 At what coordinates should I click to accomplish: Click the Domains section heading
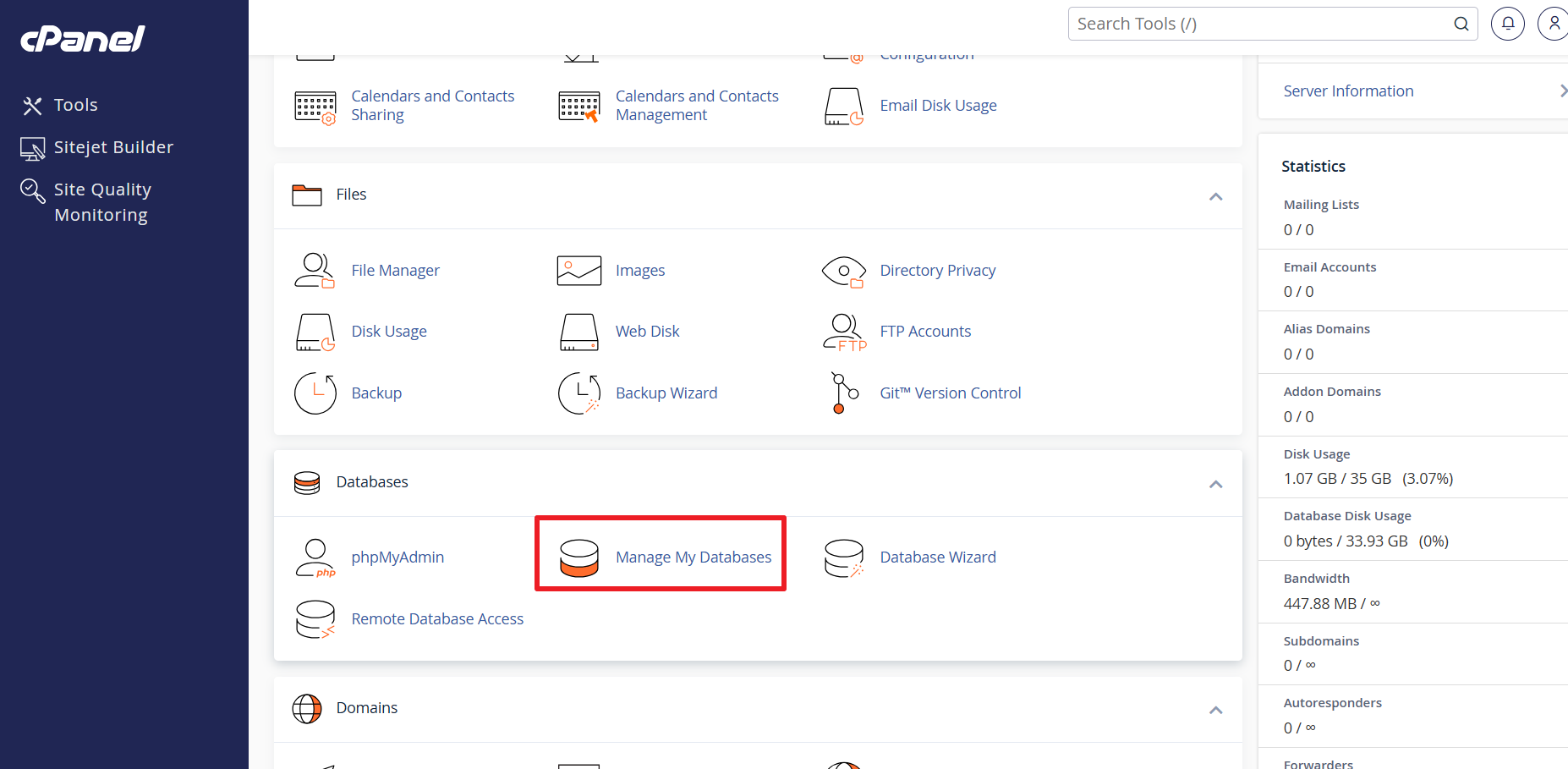click(366, 708)
